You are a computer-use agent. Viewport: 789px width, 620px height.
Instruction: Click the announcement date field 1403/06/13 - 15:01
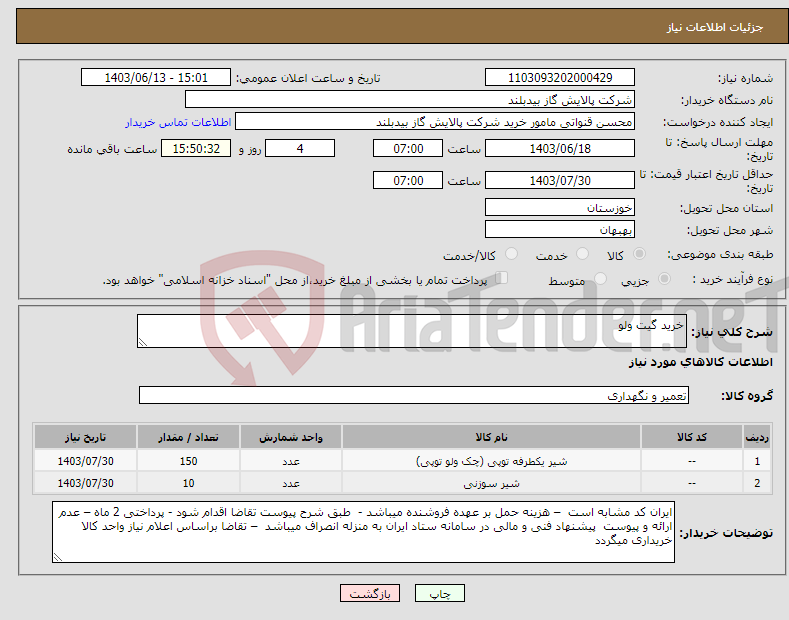(x=155, y=78)
